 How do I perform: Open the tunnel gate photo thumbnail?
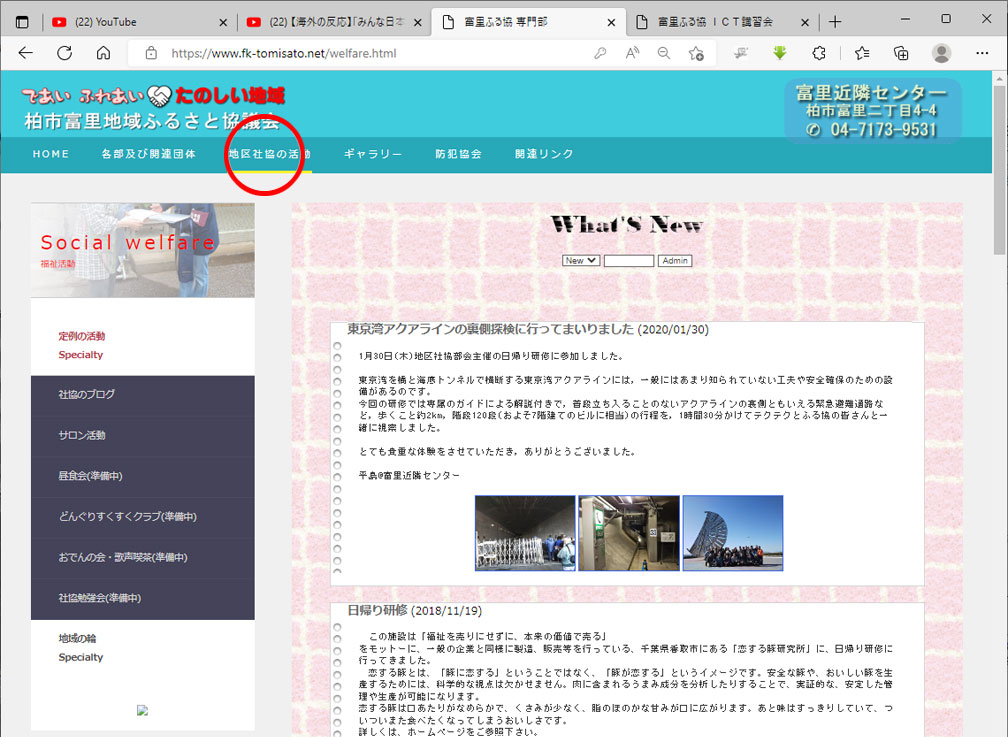(x=525, y=533)
